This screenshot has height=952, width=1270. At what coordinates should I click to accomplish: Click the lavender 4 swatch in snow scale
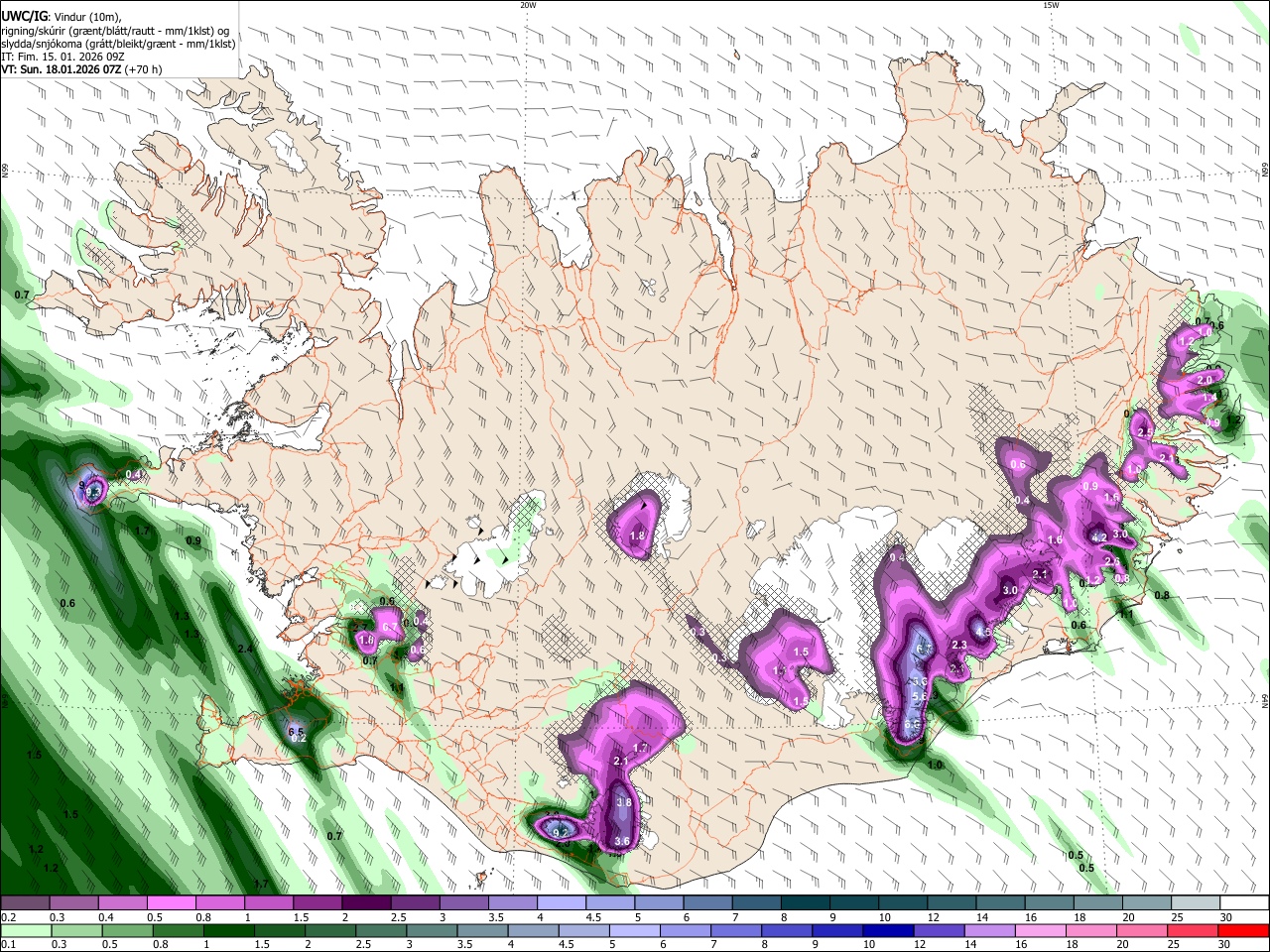pos(563,902)
